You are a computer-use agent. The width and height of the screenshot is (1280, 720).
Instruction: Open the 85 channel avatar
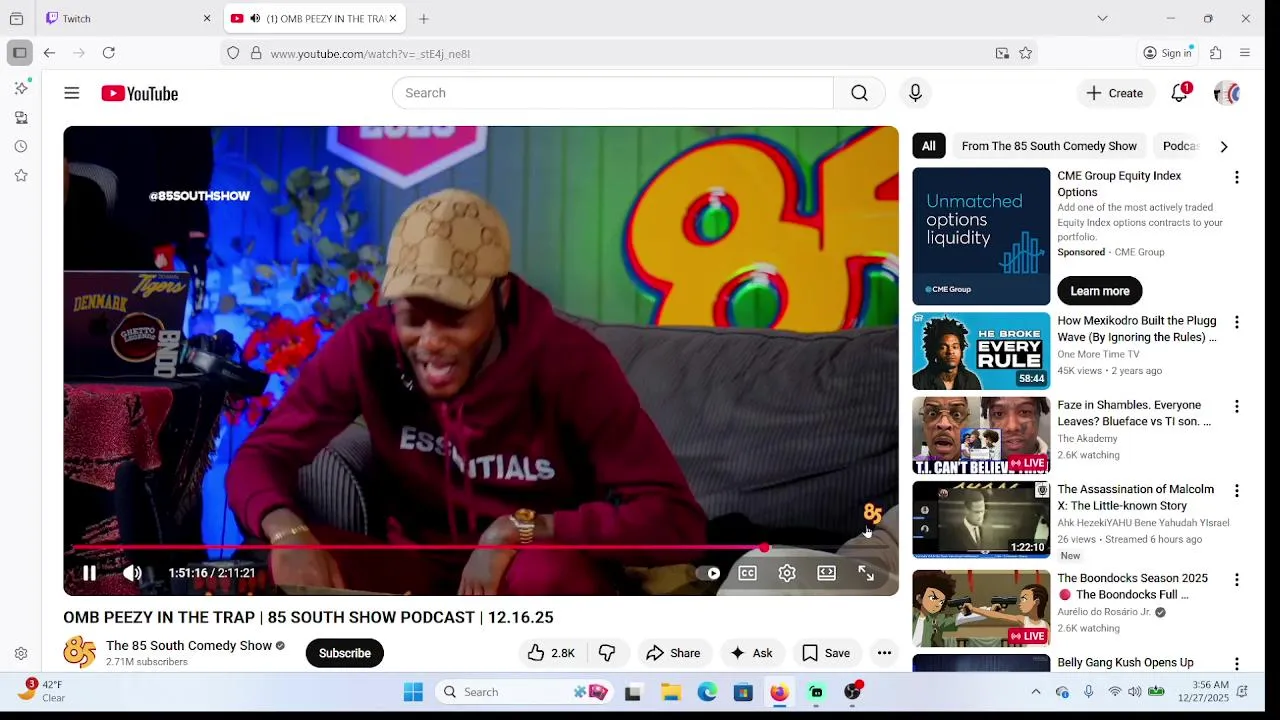point(80,653)
